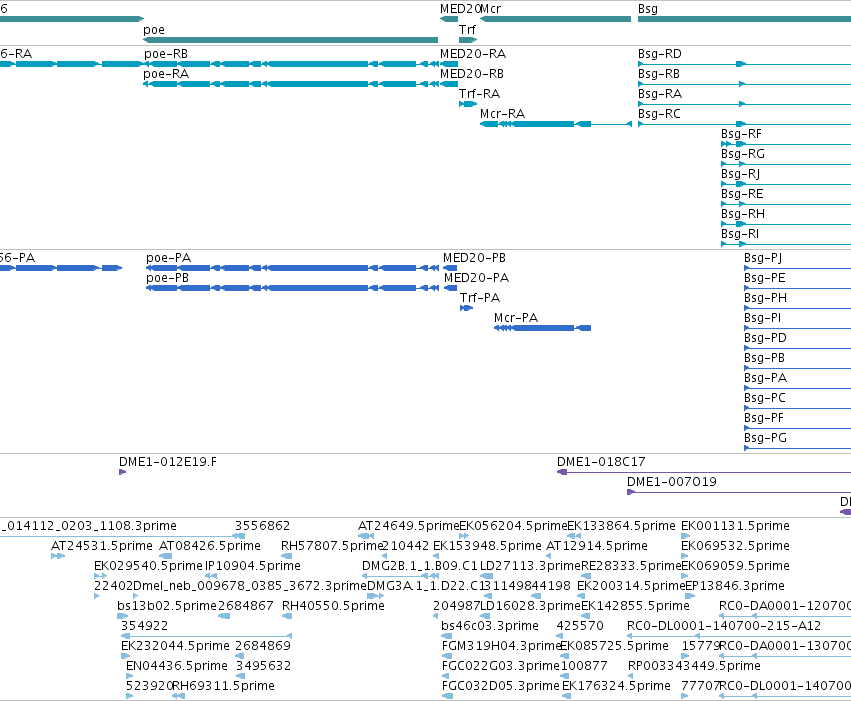Select EST EK232044.5prime
The width and height of the screenshot is (851, 701).
point(175,646)
